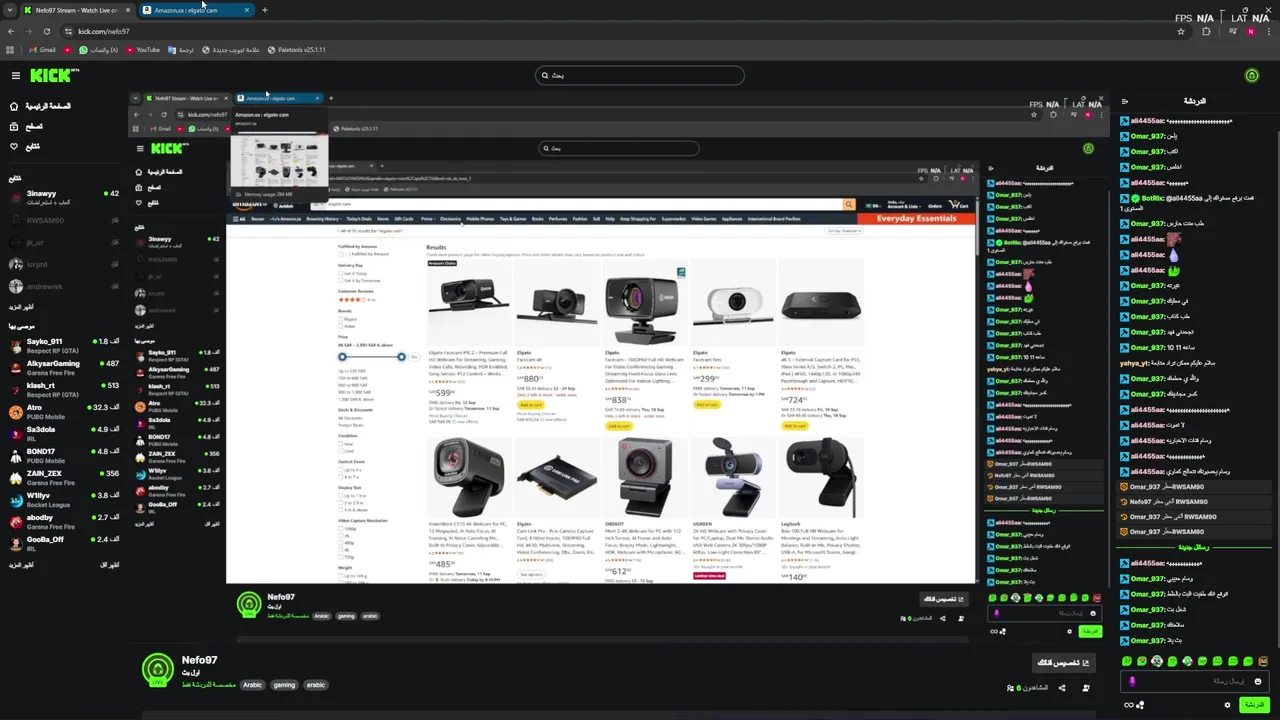Open متابع following in the sidebar

pyautogui.click(x=25, y=146)
